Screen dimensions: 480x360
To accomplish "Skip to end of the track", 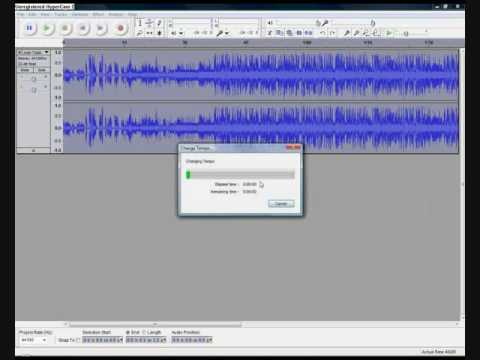I will 101,28.
